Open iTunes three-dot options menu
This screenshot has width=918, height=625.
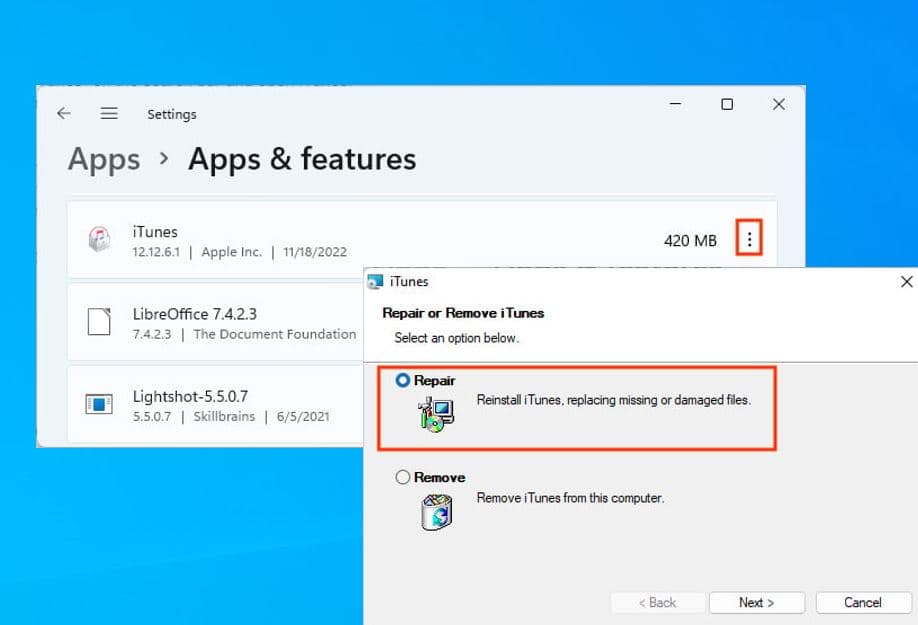(749, 240)
